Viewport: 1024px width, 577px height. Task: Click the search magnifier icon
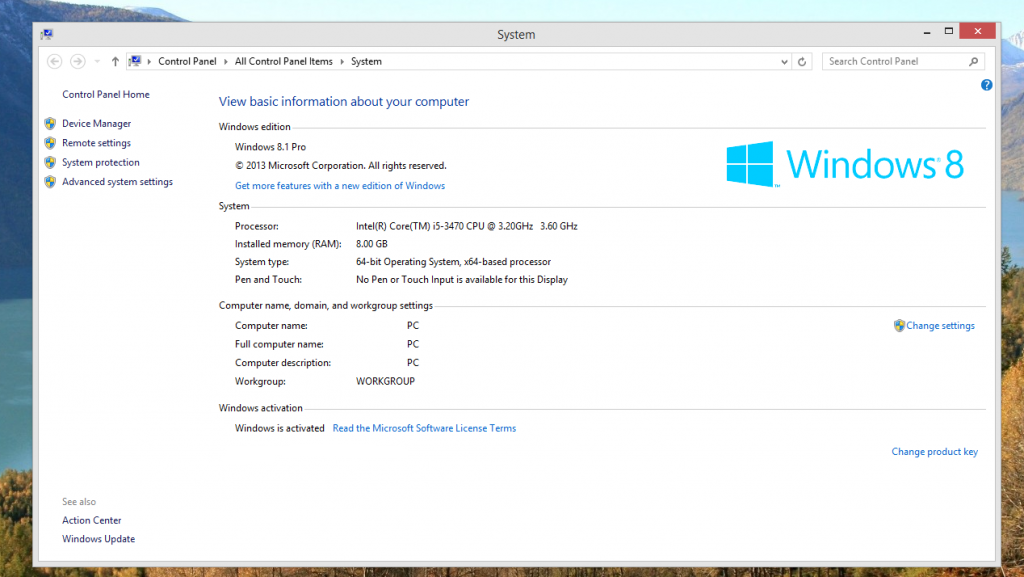(974, 61)
